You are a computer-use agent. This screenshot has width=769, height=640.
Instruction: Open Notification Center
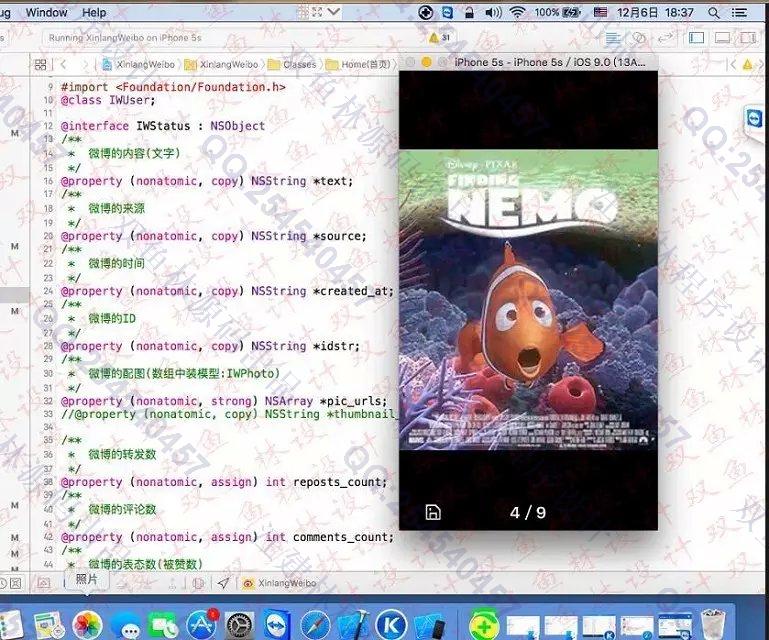(x=739, y=12)
